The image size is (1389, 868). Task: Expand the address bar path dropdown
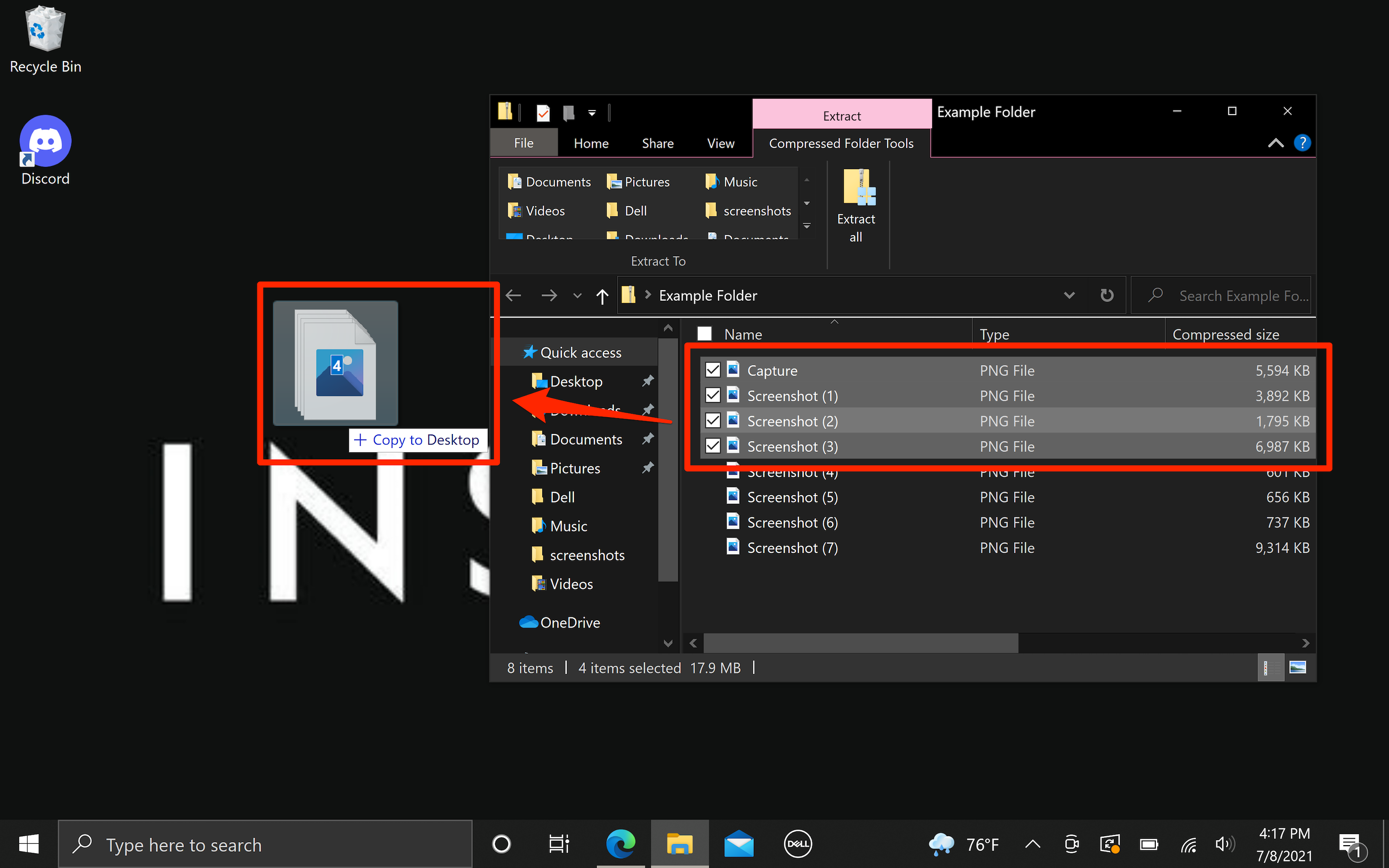click(1067, 295)
